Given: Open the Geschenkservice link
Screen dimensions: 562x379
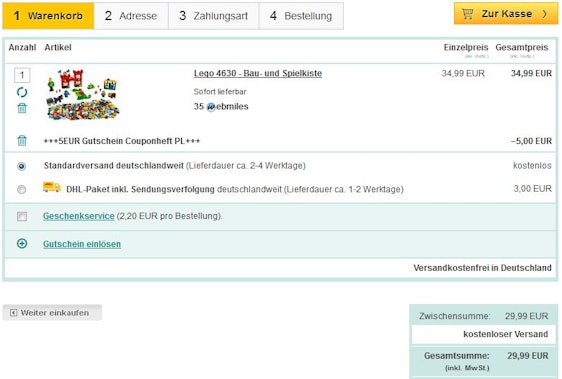Looking at the screenshot, I should (78, 216).
